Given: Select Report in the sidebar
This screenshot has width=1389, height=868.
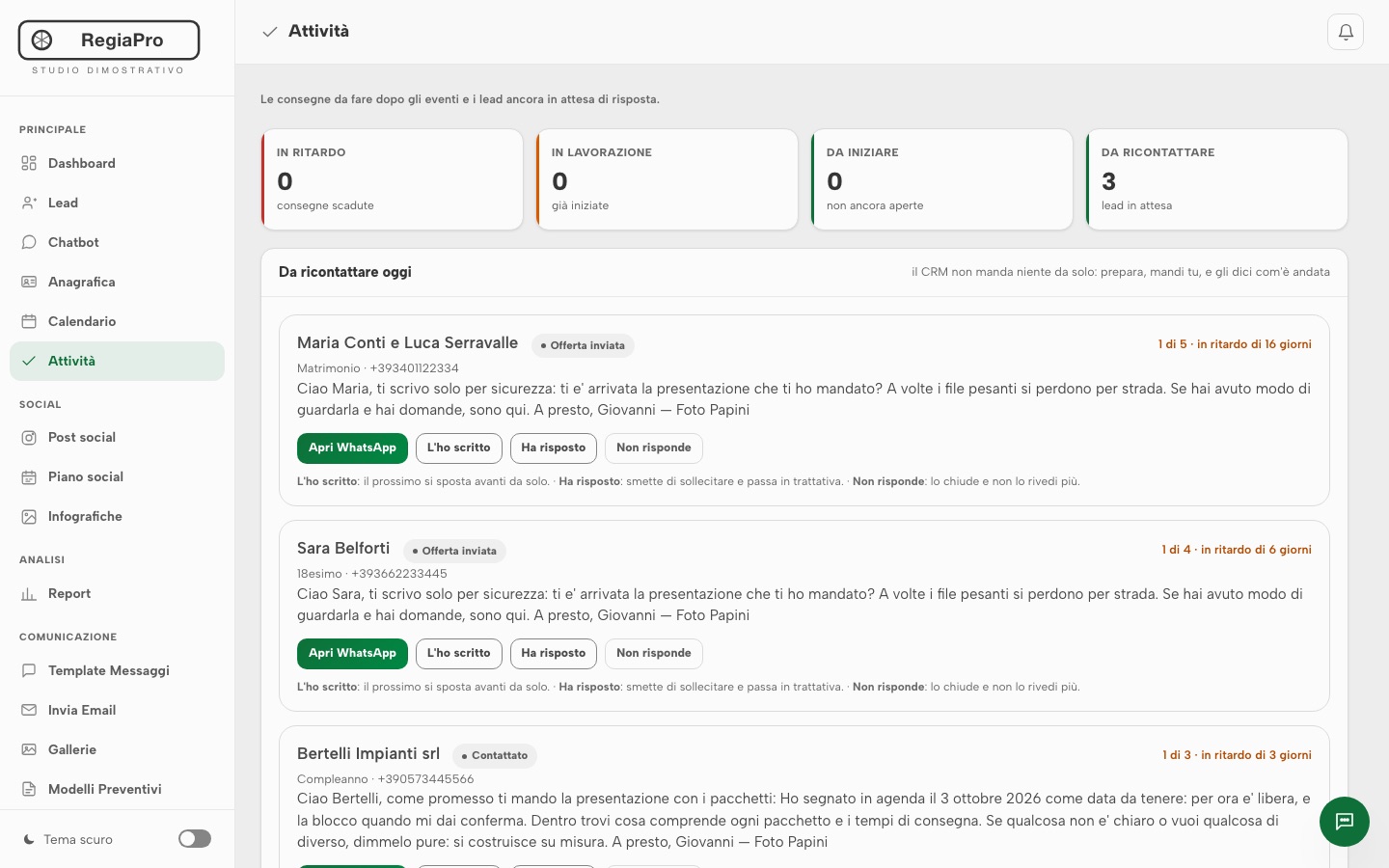Looking at the screenshot, I should [x=117, y=593].
